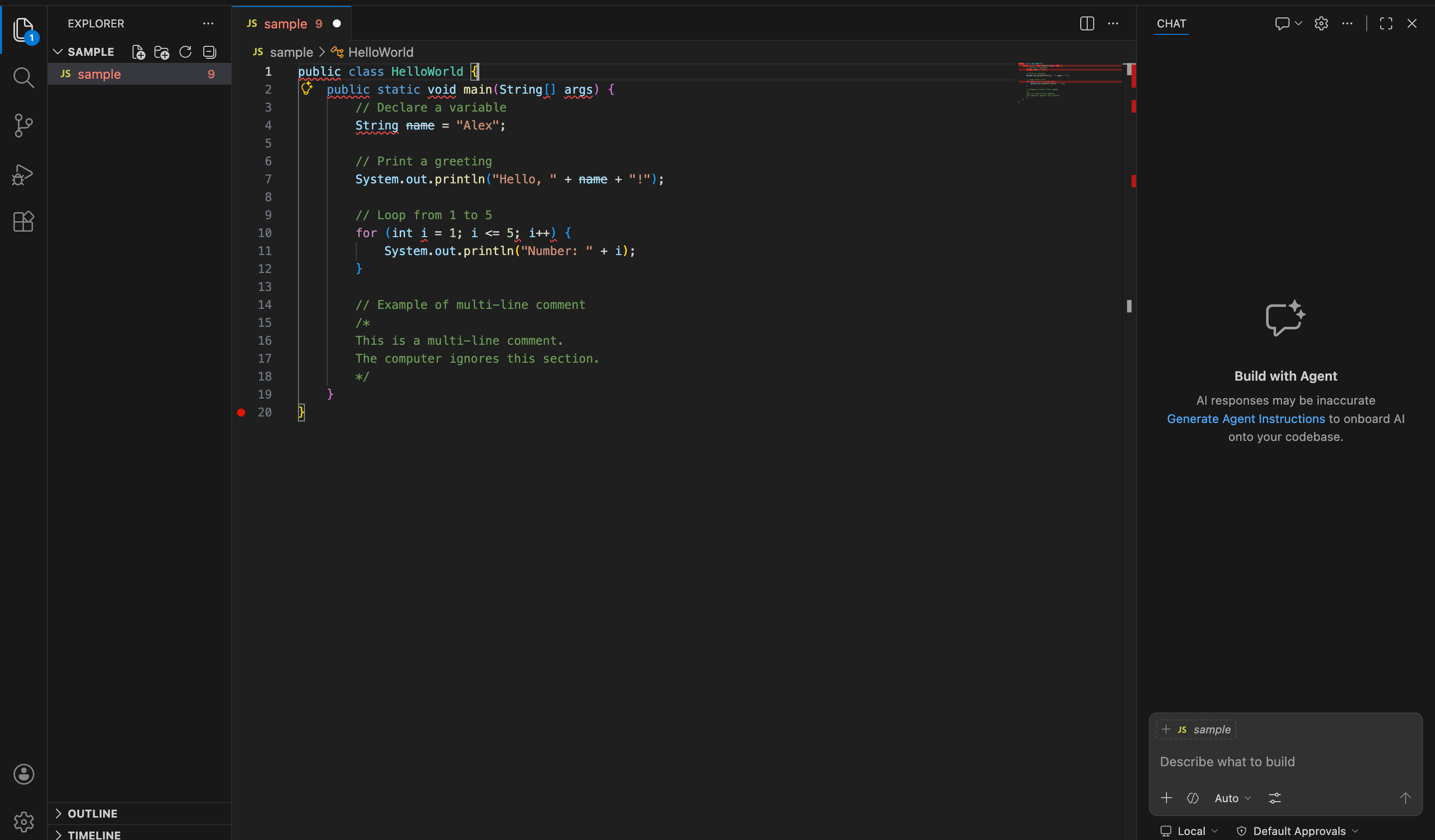
Task: Collapse all folders in Explorer
Action: click(x=210, y=52)
